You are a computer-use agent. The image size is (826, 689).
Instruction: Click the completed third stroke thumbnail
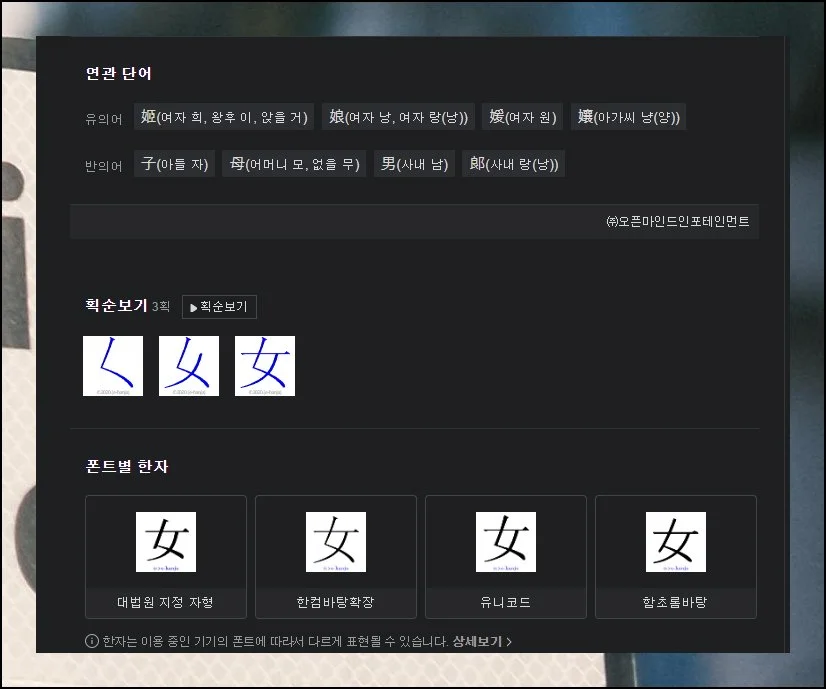265,366
